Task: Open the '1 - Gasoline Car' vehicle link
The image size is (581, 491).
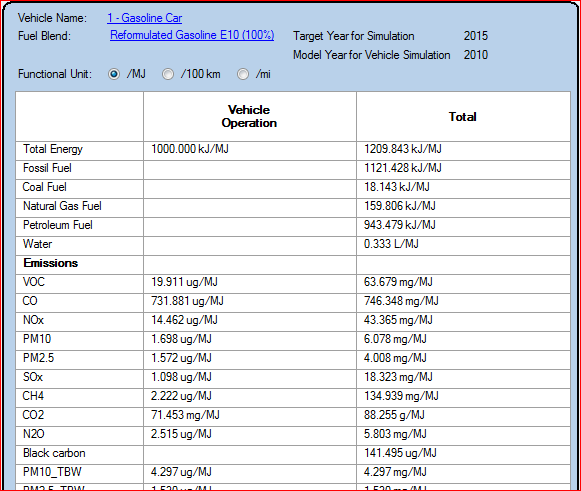Action: (145, 18)
